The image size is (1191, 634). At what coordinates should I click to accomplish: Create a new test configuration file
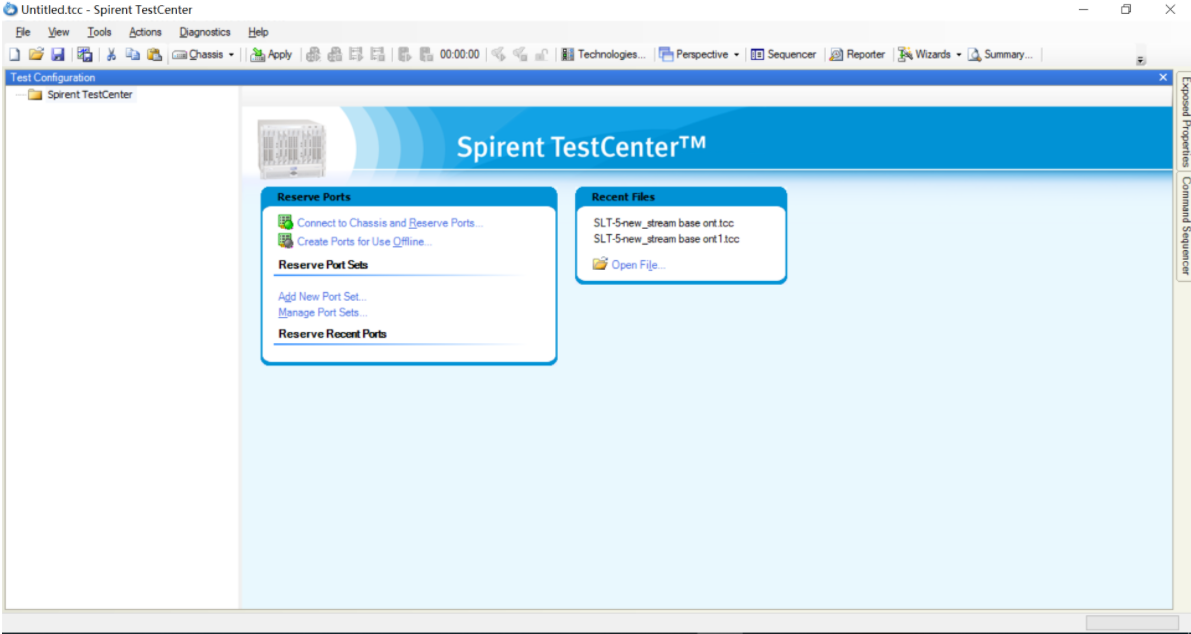[x=14, y=54]
